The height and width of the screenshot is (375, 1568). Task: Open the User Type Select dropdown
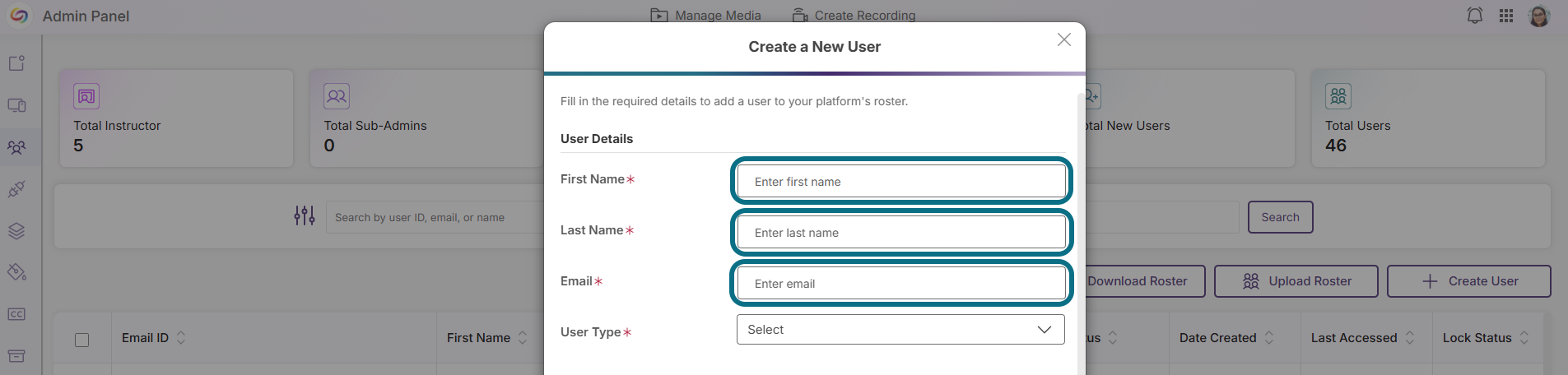[900, 329]
